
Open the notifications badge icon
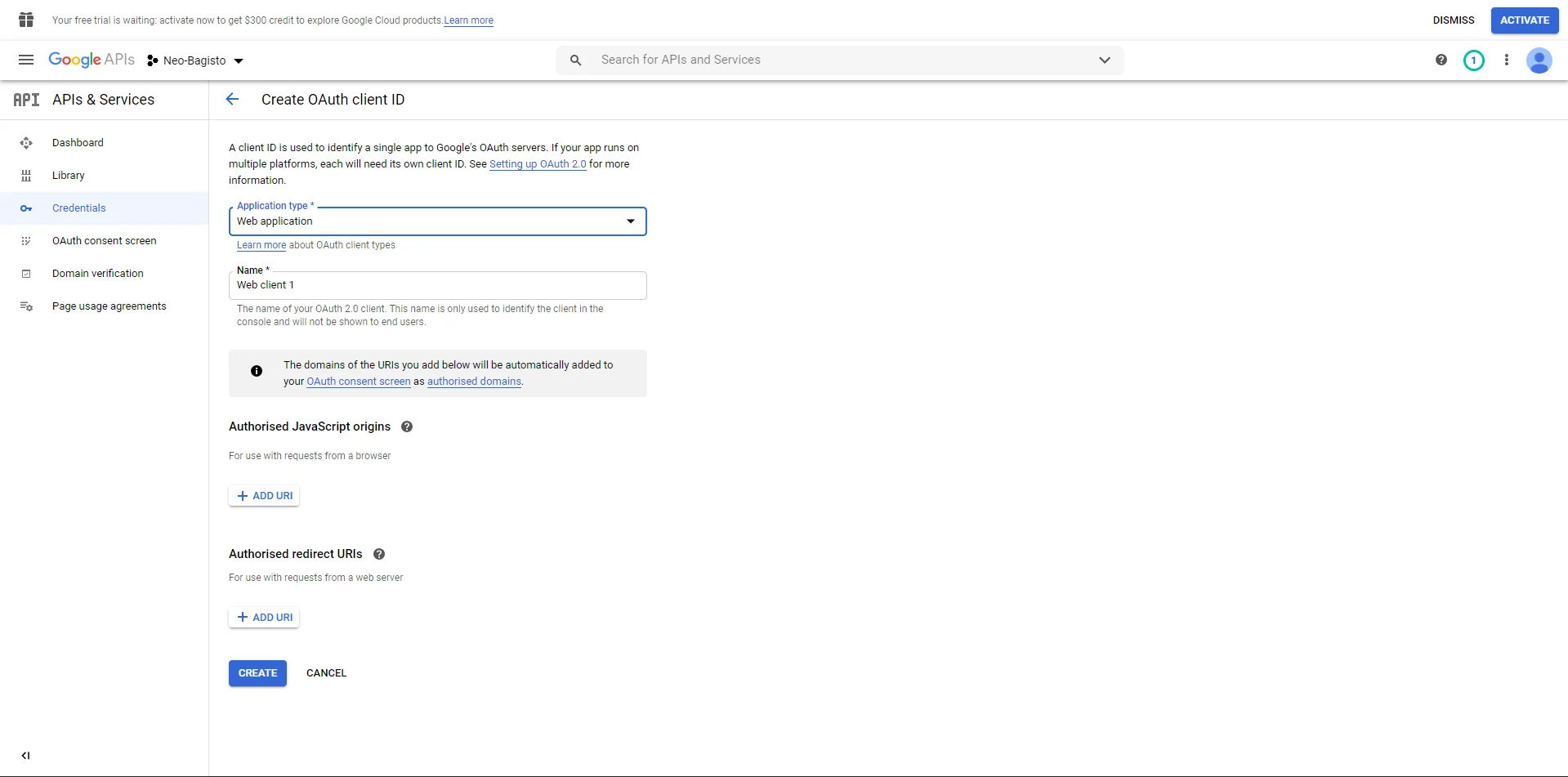point(1473,60)
